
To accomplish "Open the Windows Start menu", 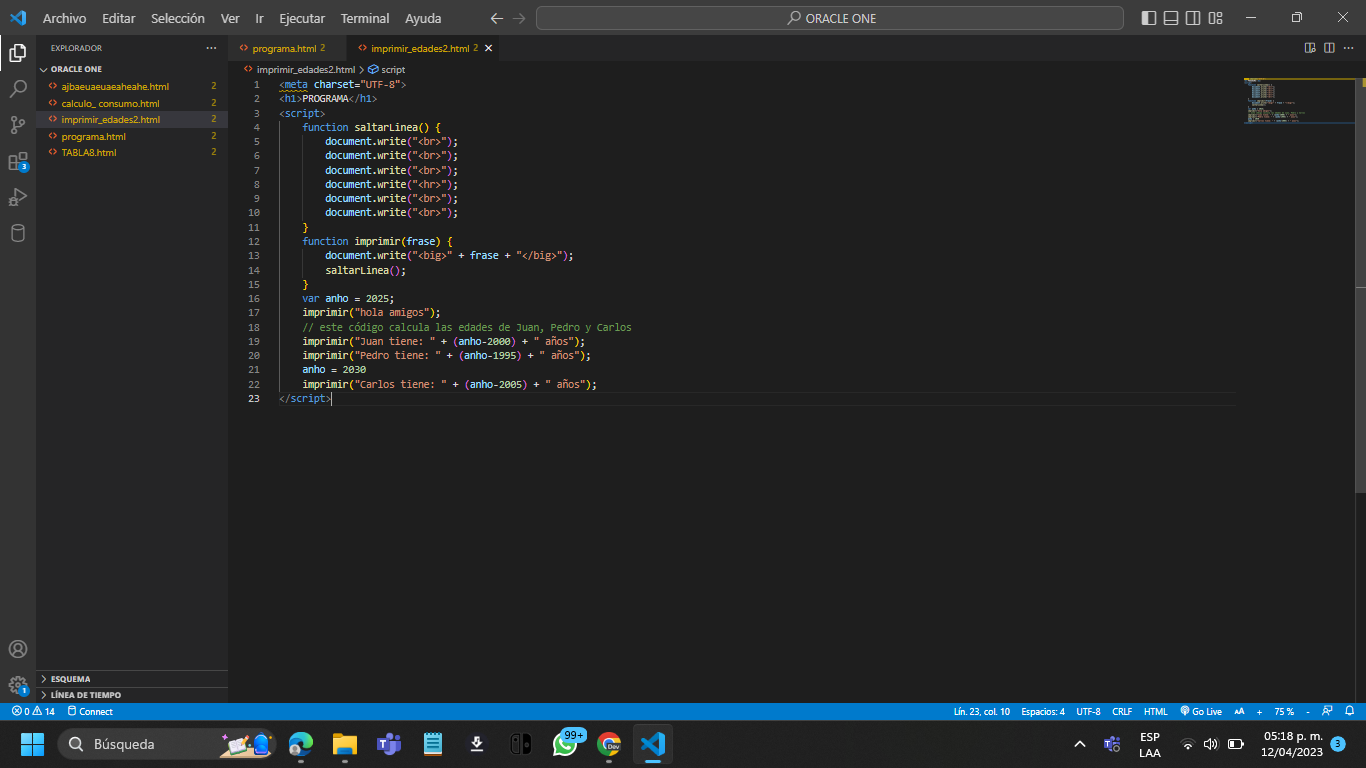I will [32, 744].
